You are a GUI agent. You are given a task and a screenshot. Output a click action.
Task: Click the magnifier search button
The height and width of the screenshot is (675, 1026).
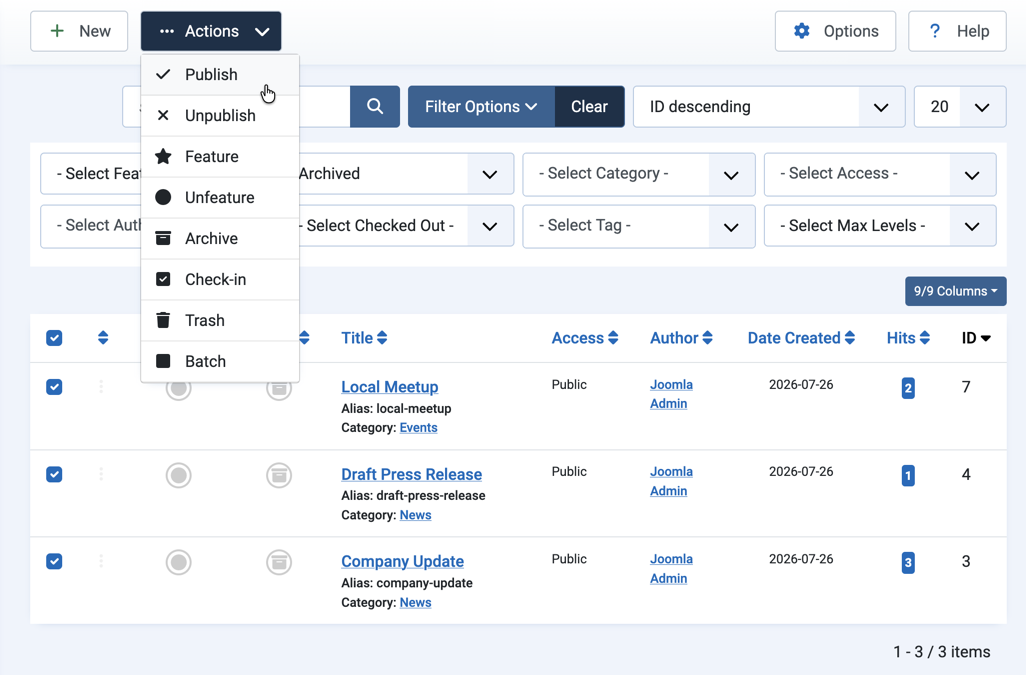coord(374,107)
